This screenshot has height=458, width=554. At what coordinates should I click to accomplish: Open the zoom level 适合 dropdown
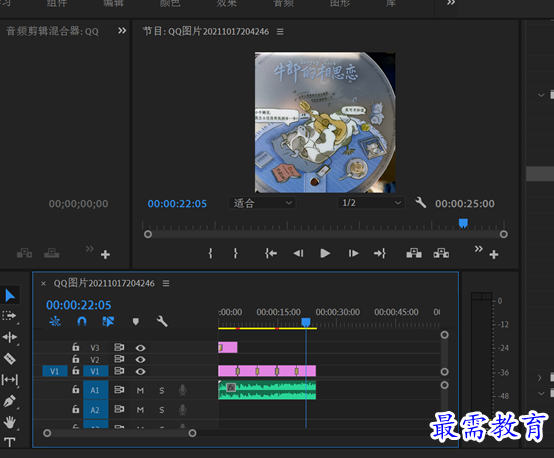click(262, 203)
